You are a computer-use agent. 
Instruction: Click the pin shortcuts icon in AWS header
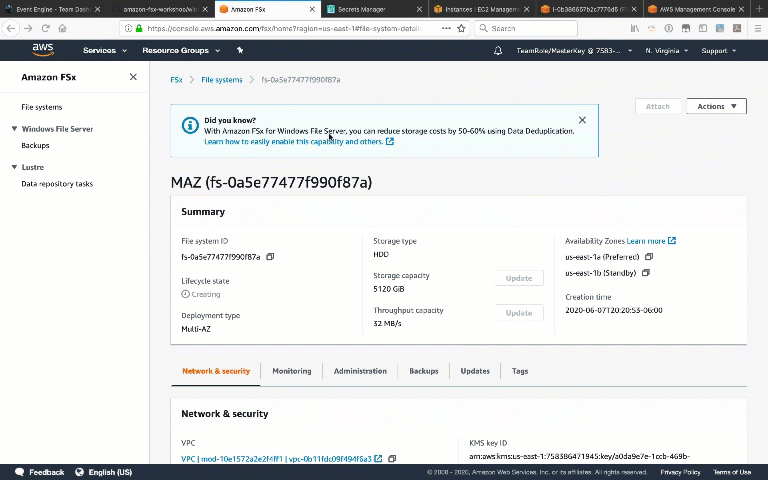pyautogui.click(x=240, y=50)
